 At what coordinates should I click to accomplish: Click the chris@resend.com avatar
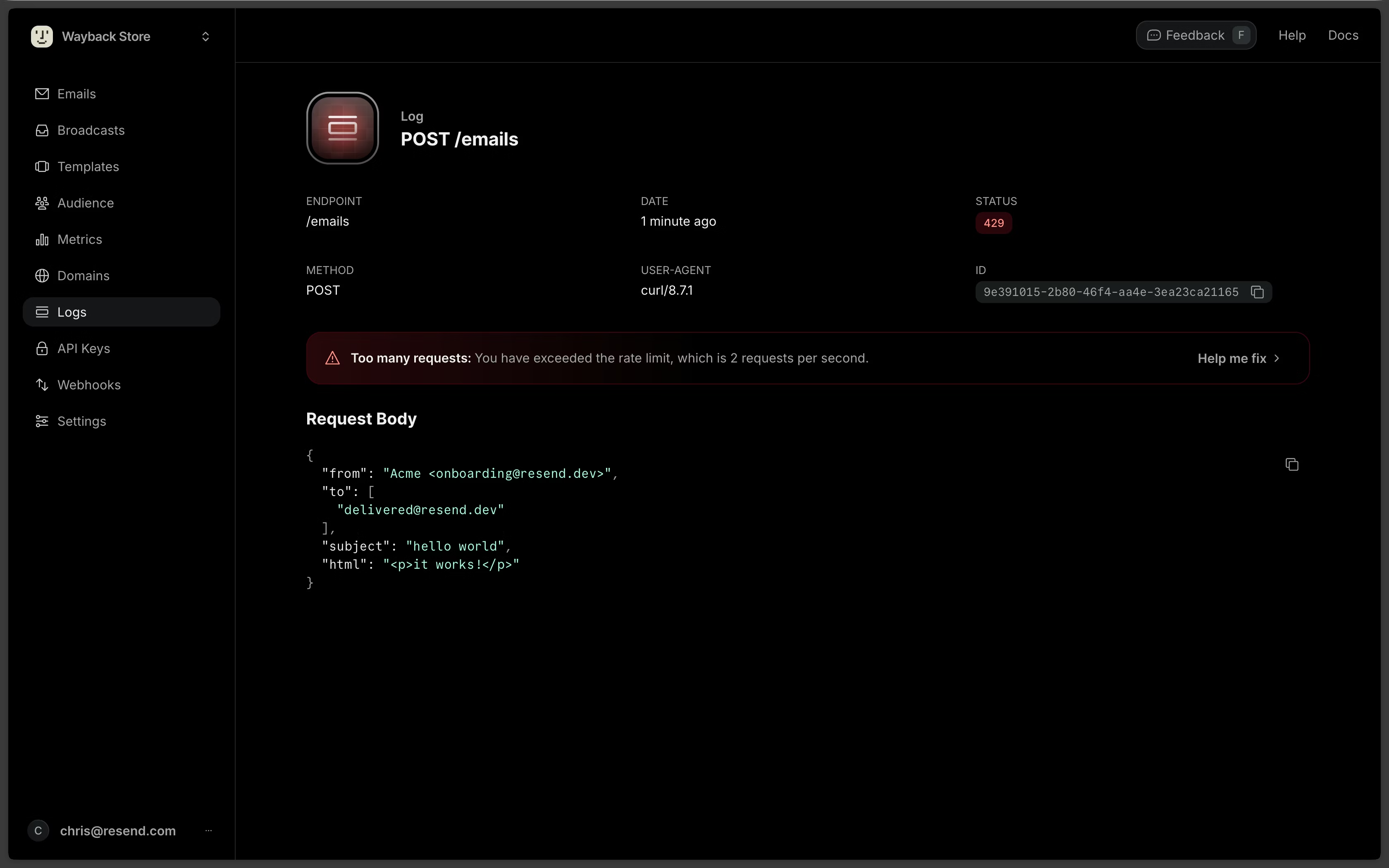coord(38,830)
